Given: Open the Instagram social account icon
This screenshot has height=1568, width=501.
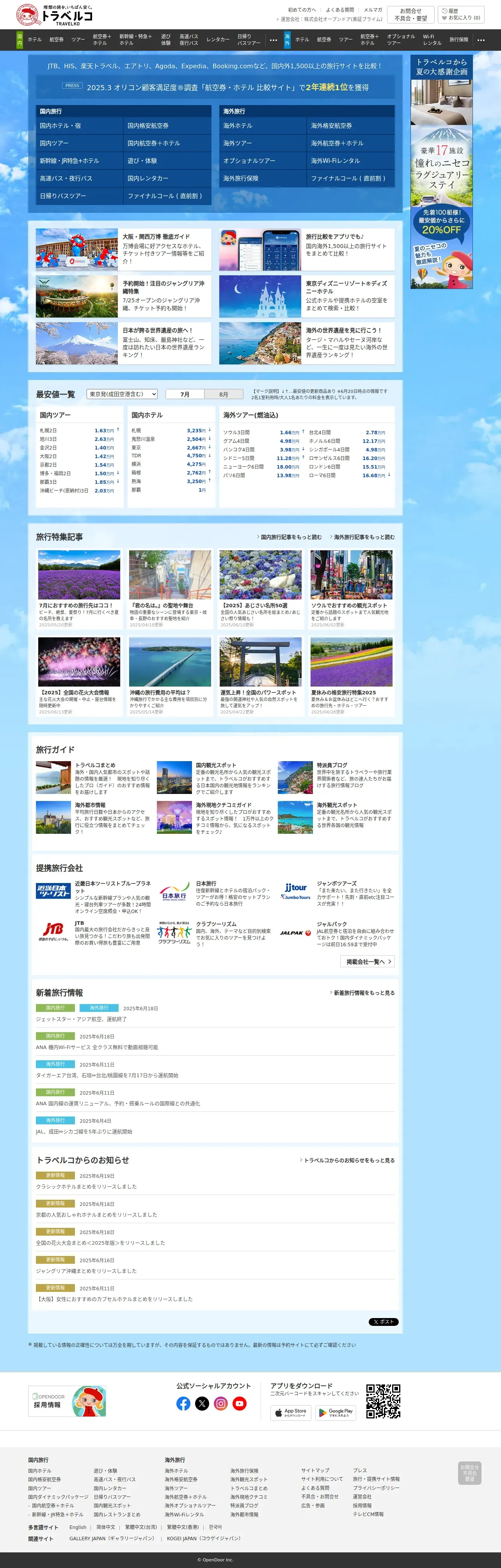Looking at the screenshot, I should tap(221, 1404).
